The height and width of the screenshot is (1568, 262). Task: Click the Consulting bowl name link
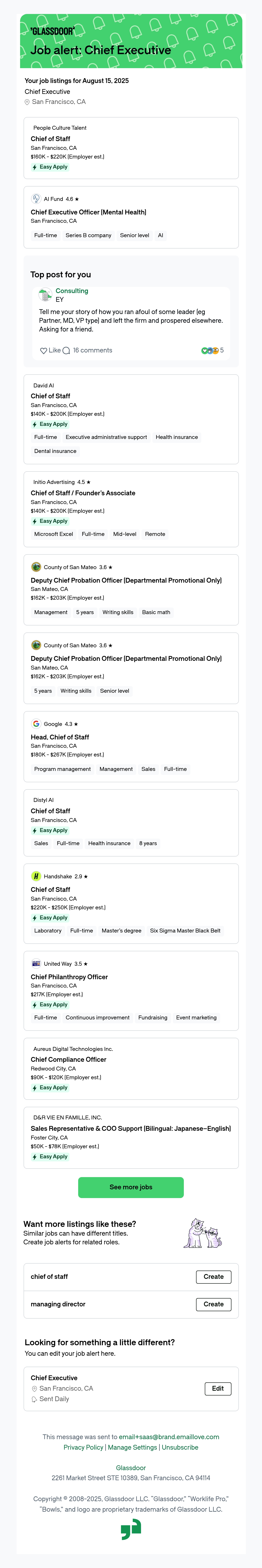pos(72,291)
